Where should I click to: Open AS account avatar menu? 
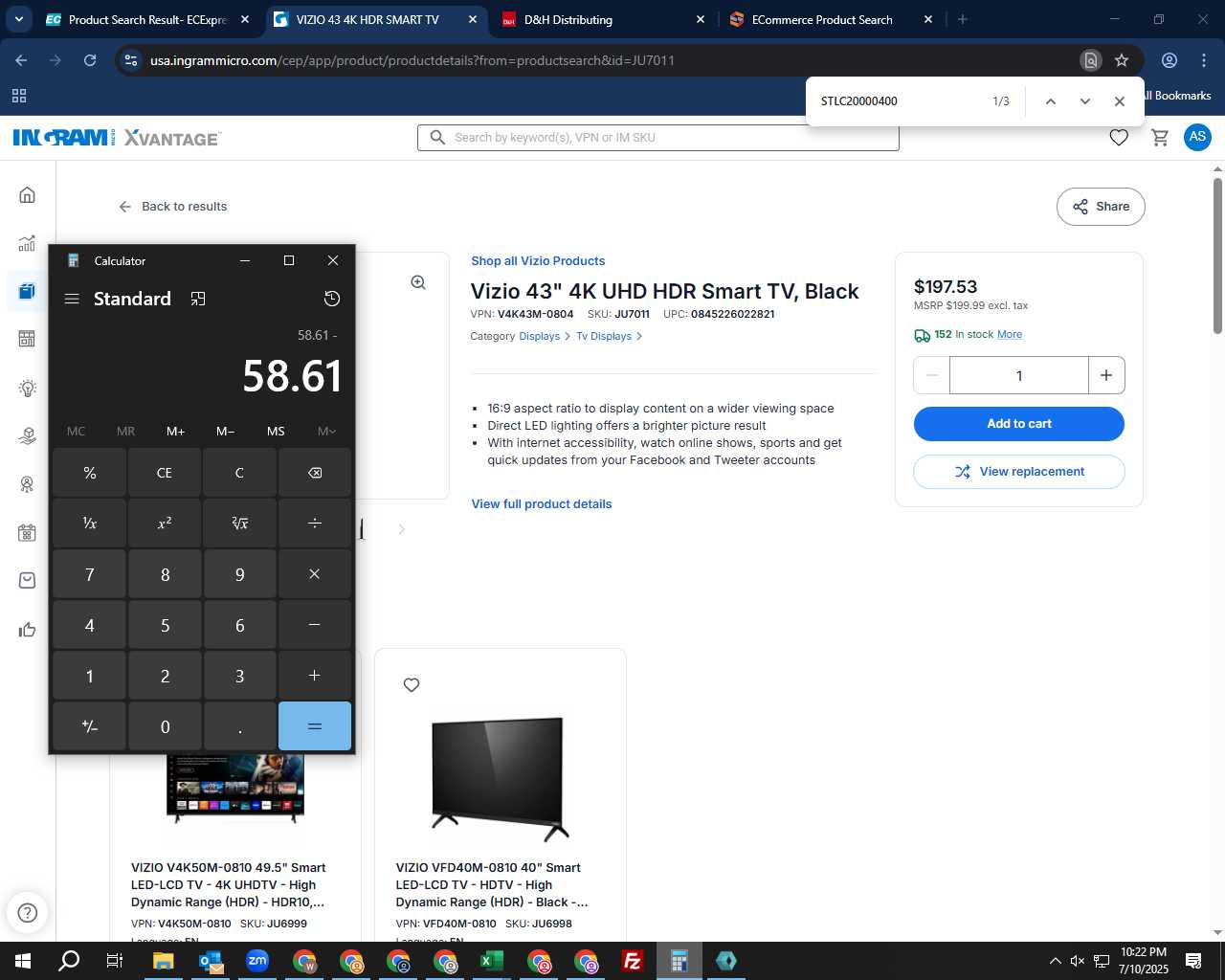click(1197, 137)
